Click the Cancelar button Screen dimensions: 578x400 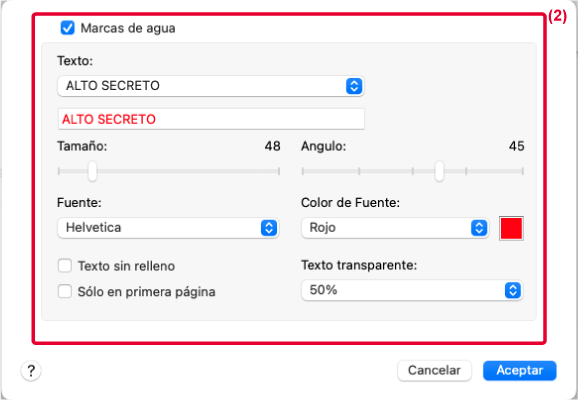[434, 370]
